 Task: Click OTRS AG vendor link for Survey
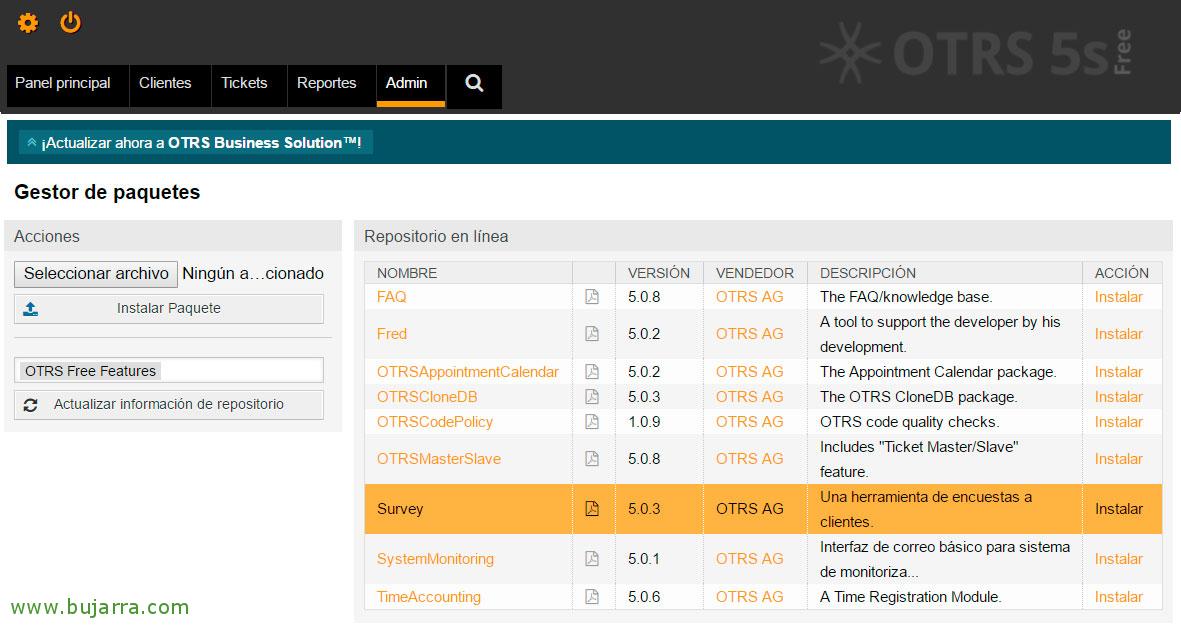[x=749, y=509]
